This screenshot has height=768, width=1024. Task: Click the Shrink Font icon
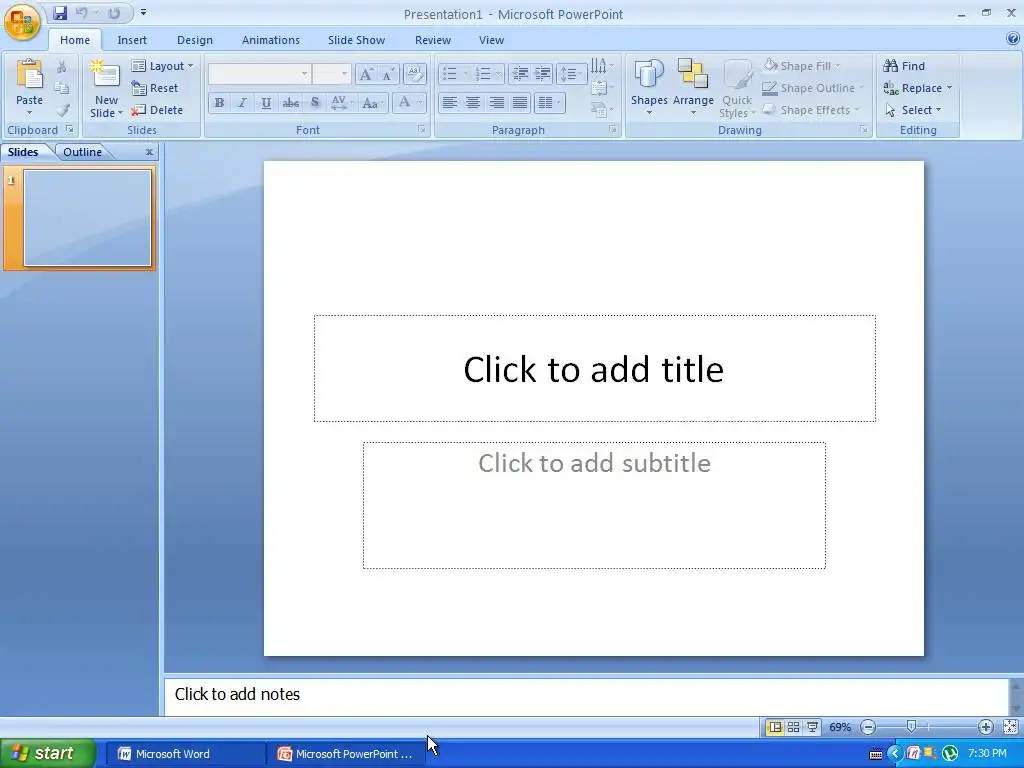(388, 74)
